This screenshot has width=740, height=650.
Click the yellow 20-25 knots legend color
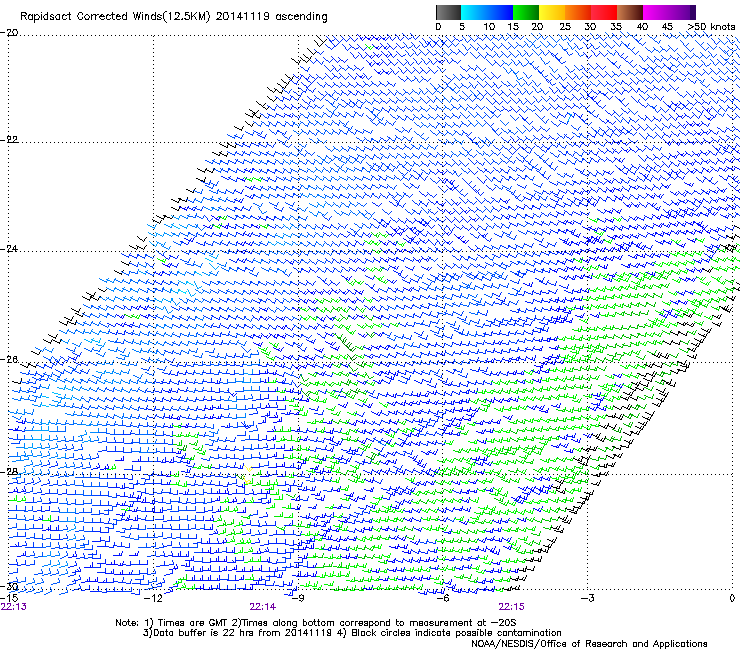click(x=552, y=12)
